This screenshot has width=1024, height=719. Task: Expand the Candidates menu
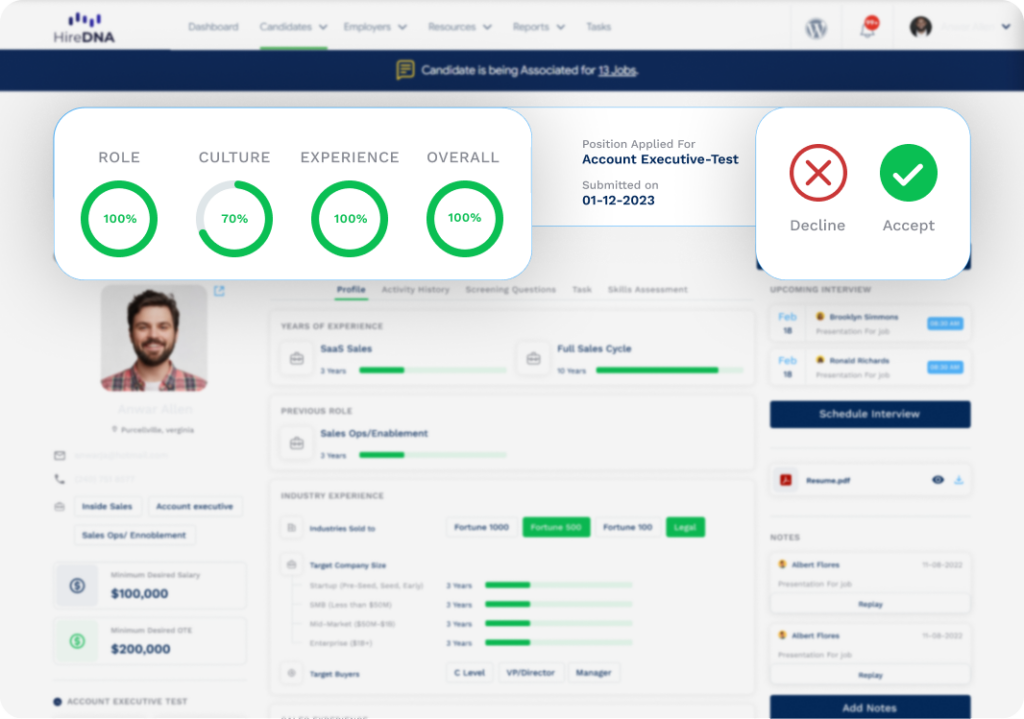(293, 27)
